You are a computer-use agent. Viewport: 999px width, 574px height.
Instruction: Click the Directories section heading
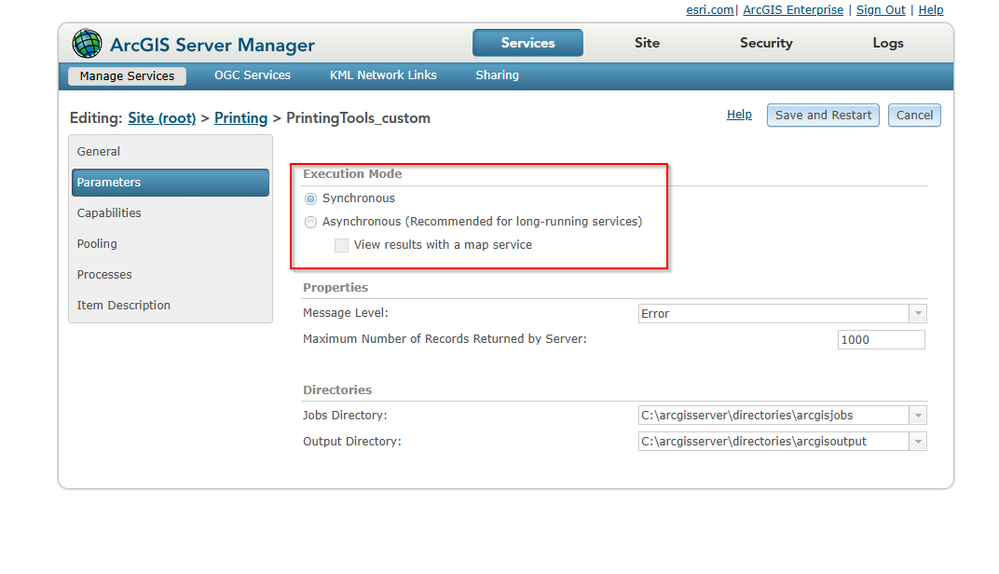(x=337, y=390)
